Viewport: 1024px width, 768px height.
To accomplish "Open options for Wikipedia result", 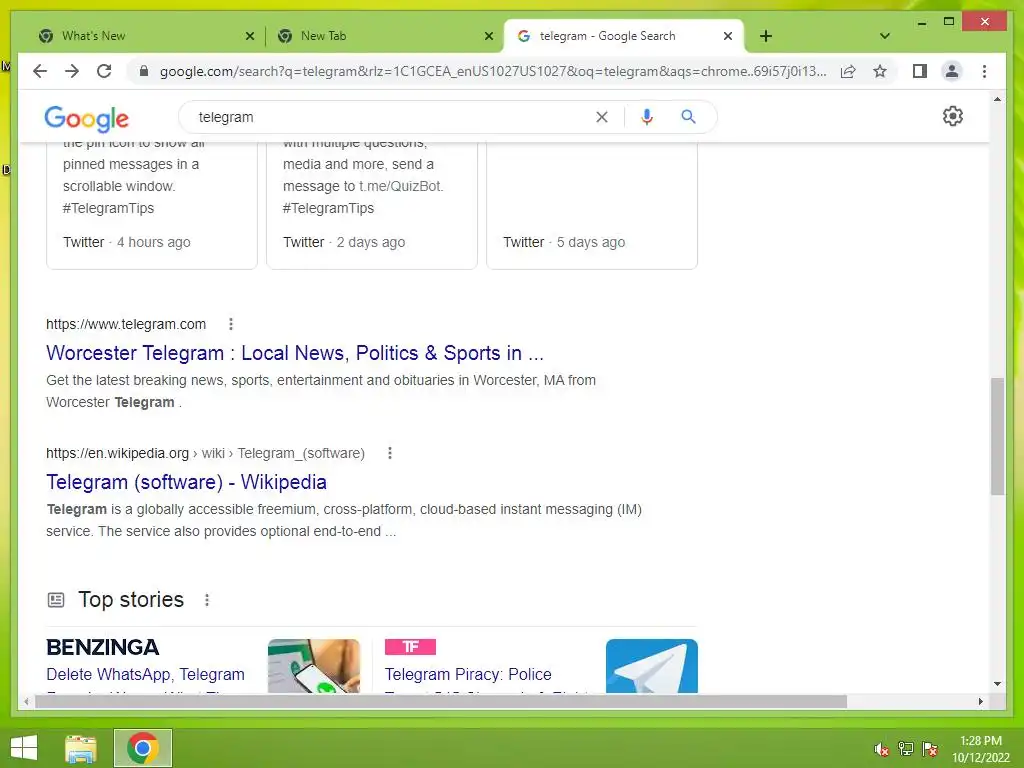I will click(x=390, y=453).
